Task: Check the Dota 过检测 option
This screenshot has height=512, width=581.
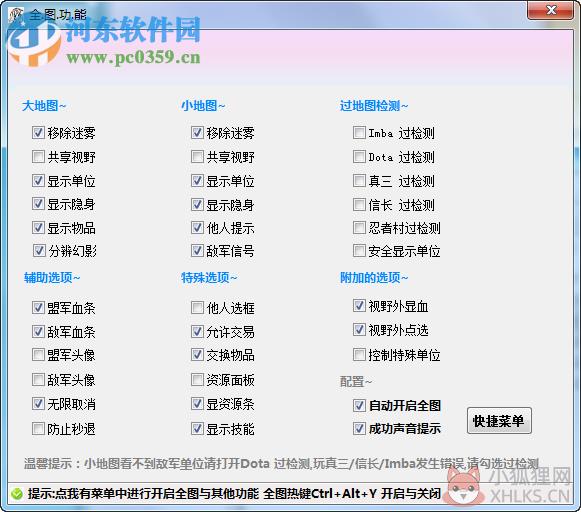Action: coord(359,157)
